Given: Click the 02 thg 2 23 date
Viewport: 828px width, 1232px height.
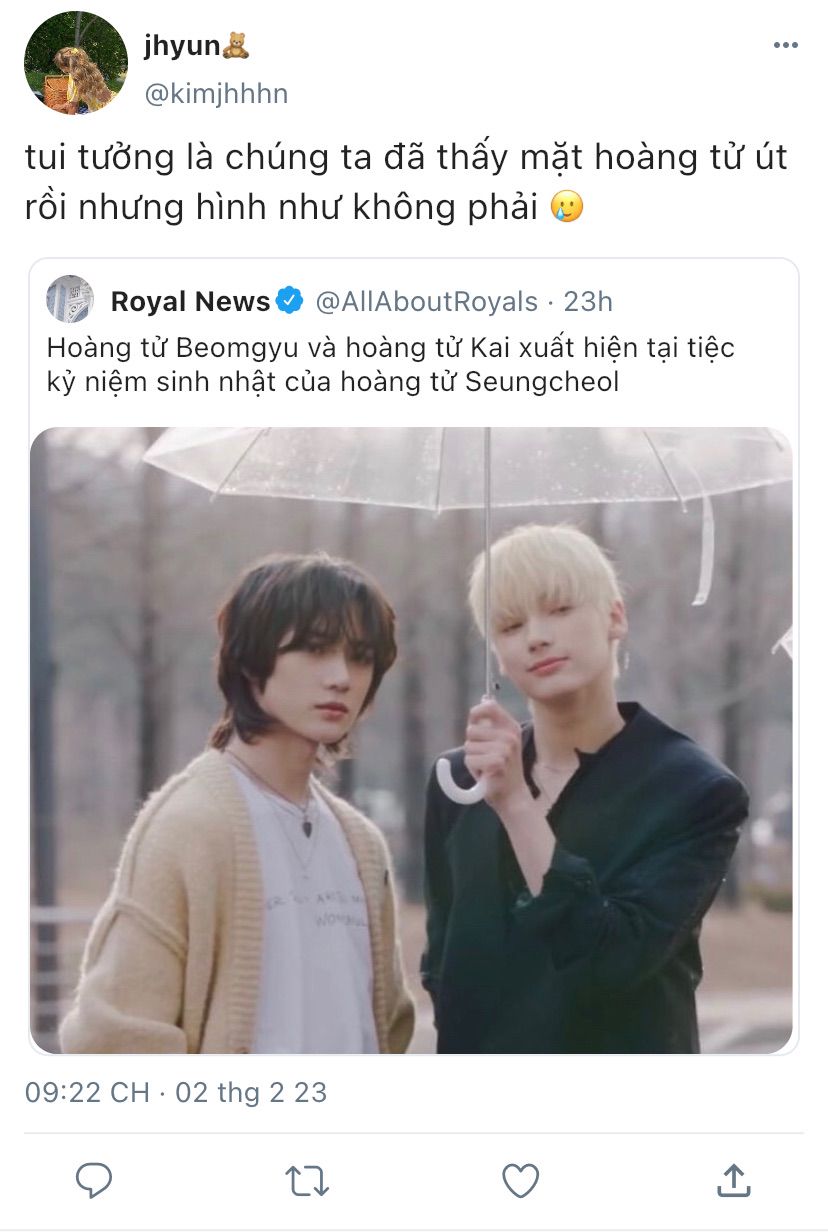Looking at the screenshot, I should (x=251, y=1092).
